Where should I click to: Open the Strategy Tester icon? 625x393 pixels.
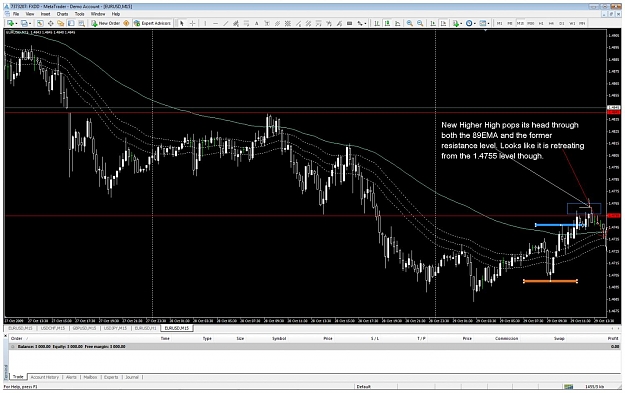coord(81,23)
